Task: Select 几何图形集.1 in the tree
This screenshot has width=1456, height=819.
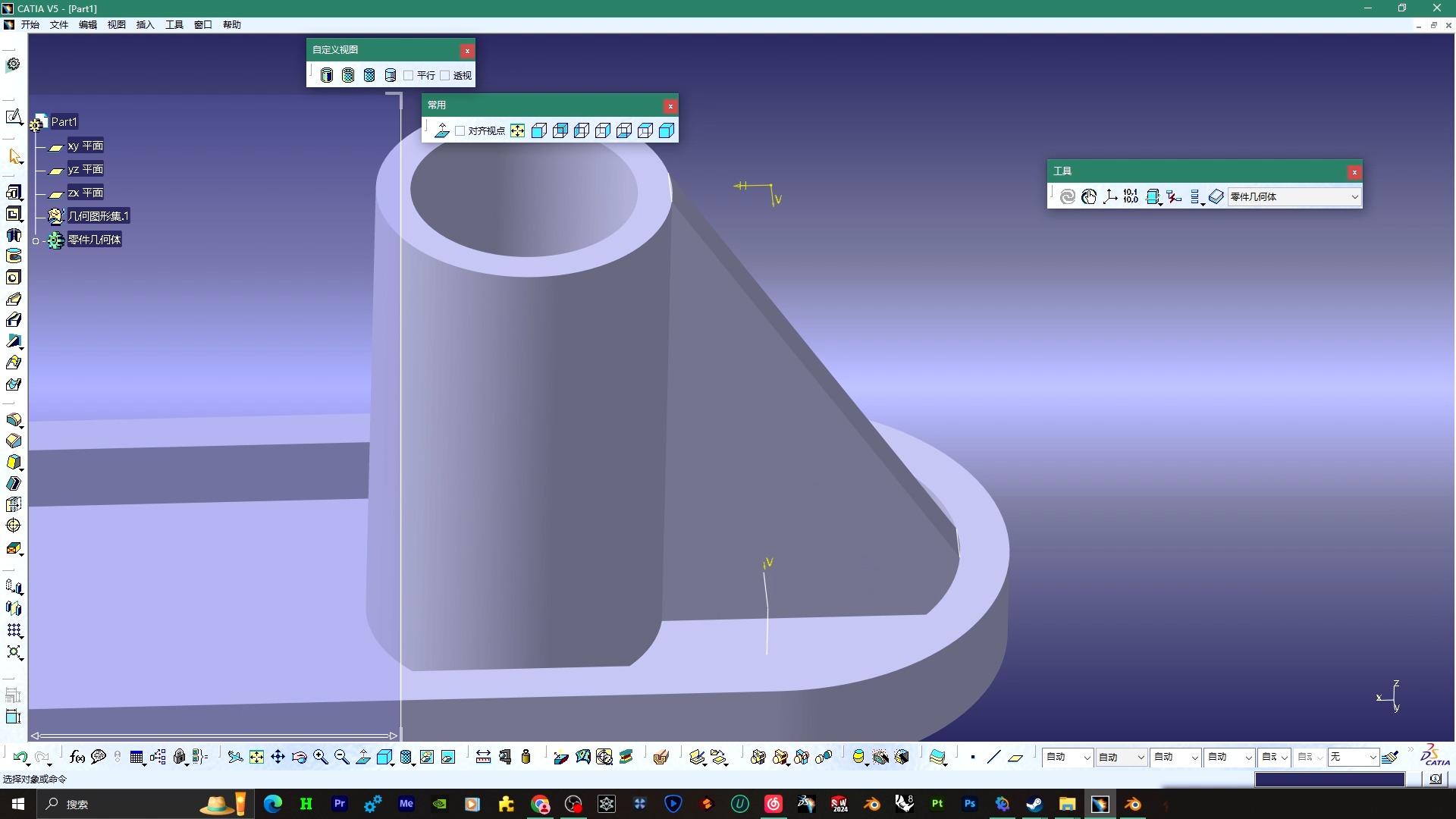Action: click(99, 216)
